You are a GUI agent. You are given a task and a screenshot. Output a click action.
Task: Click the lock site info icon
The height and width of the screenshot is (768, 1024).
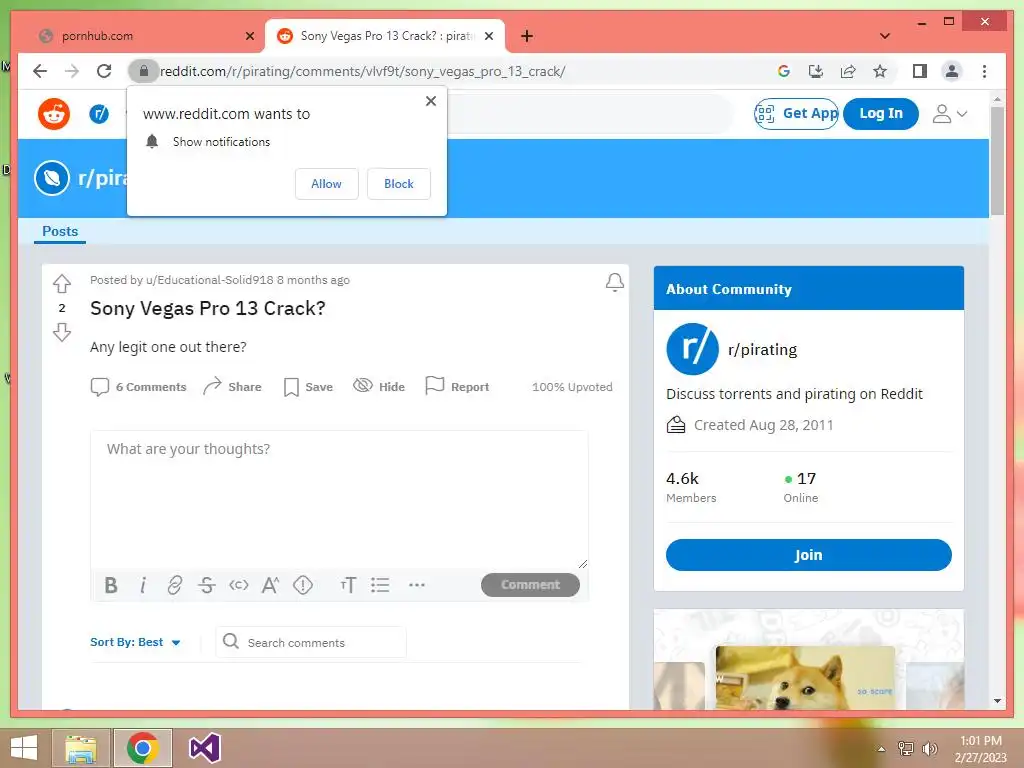(x=144, y=71)
